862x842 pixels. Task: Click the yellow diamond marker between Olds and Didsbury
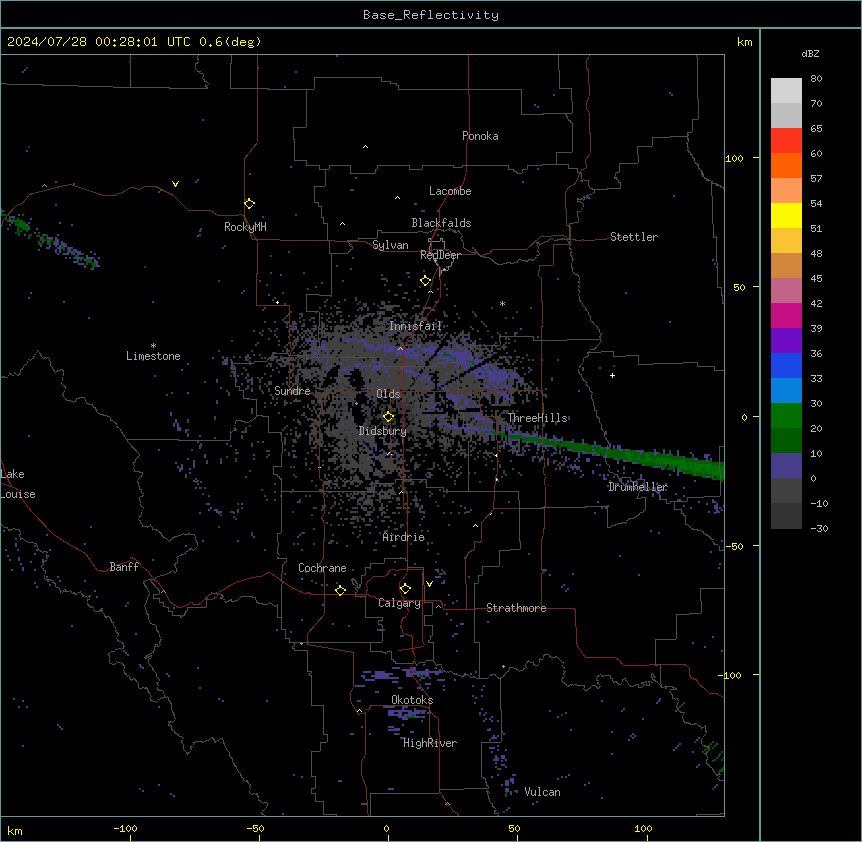tap(389, 417)
